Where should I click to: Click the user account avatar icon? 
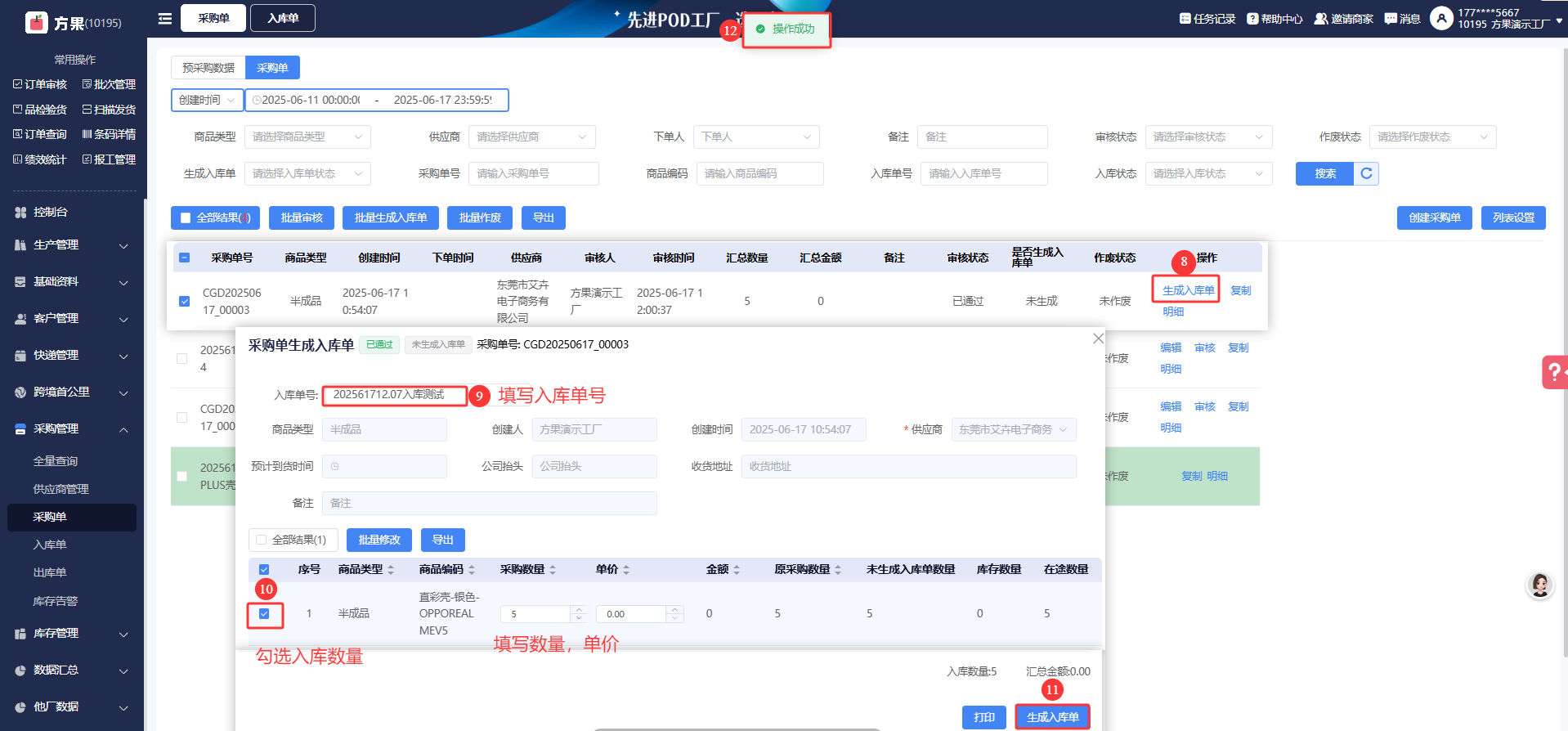(x=1441, y=18)
